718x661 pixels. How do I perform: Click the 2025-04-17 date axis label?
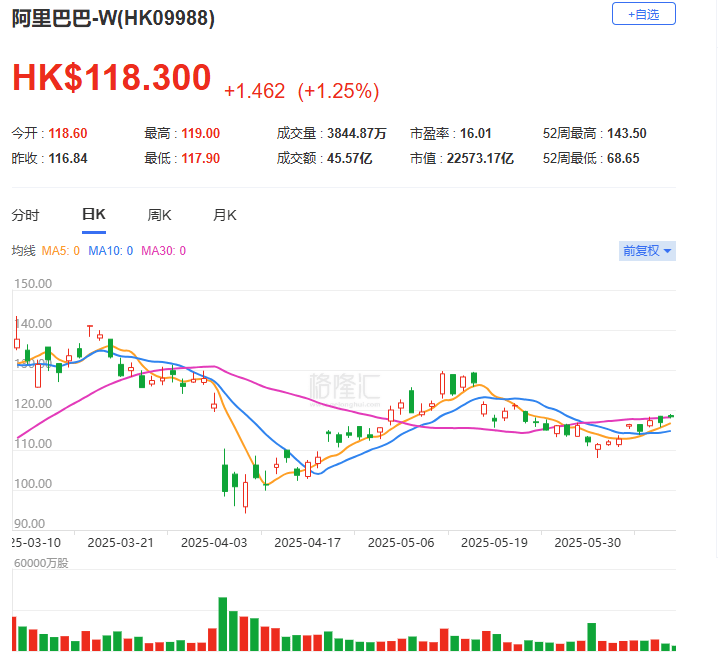coord(307,543)
